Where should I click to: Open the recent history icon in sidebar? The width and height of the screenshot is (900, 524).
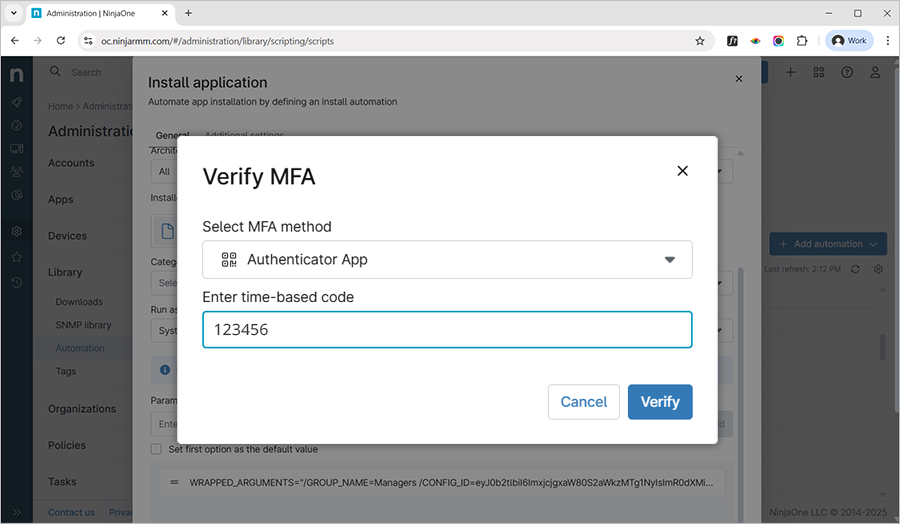pyautogui.click(x=17, y=283)
